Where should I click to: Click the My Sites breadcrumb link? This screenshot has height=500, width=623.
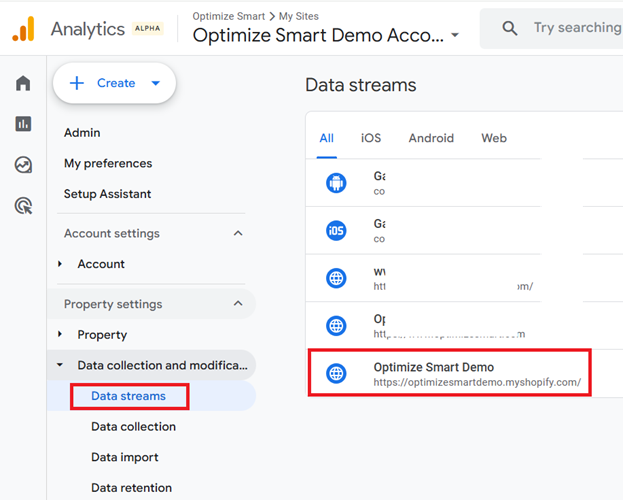tap(299, 16)
